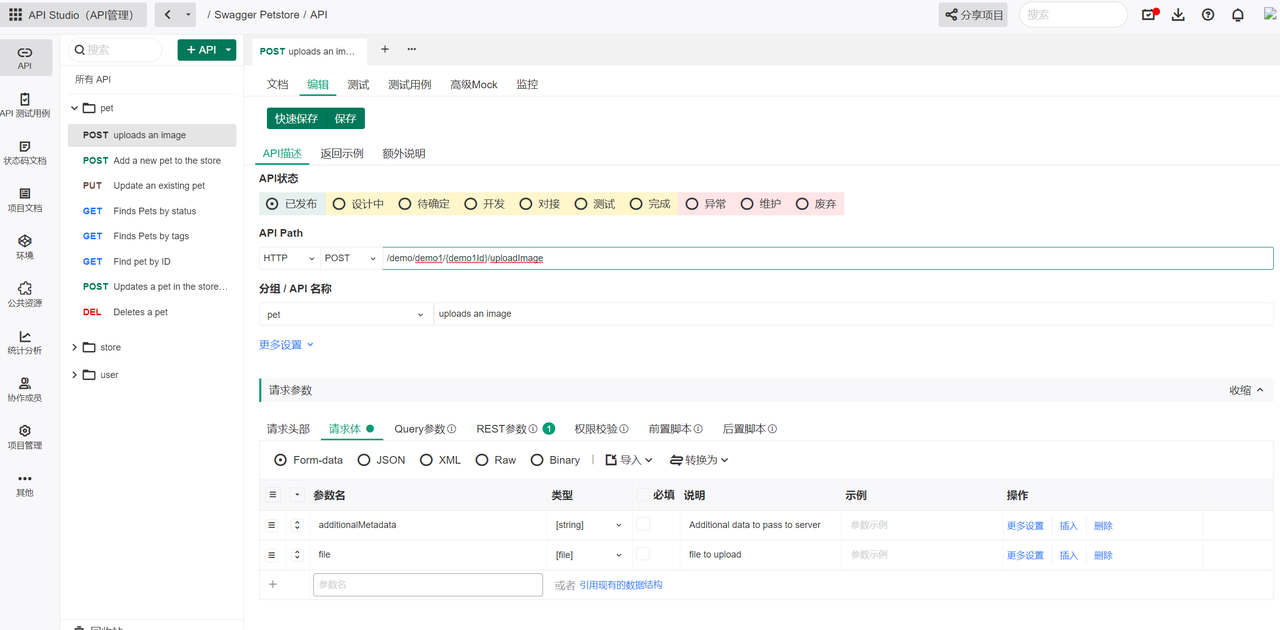Open the 文档 tab of the API
This screenshot has width=1280, height=630.
point(277,84)
